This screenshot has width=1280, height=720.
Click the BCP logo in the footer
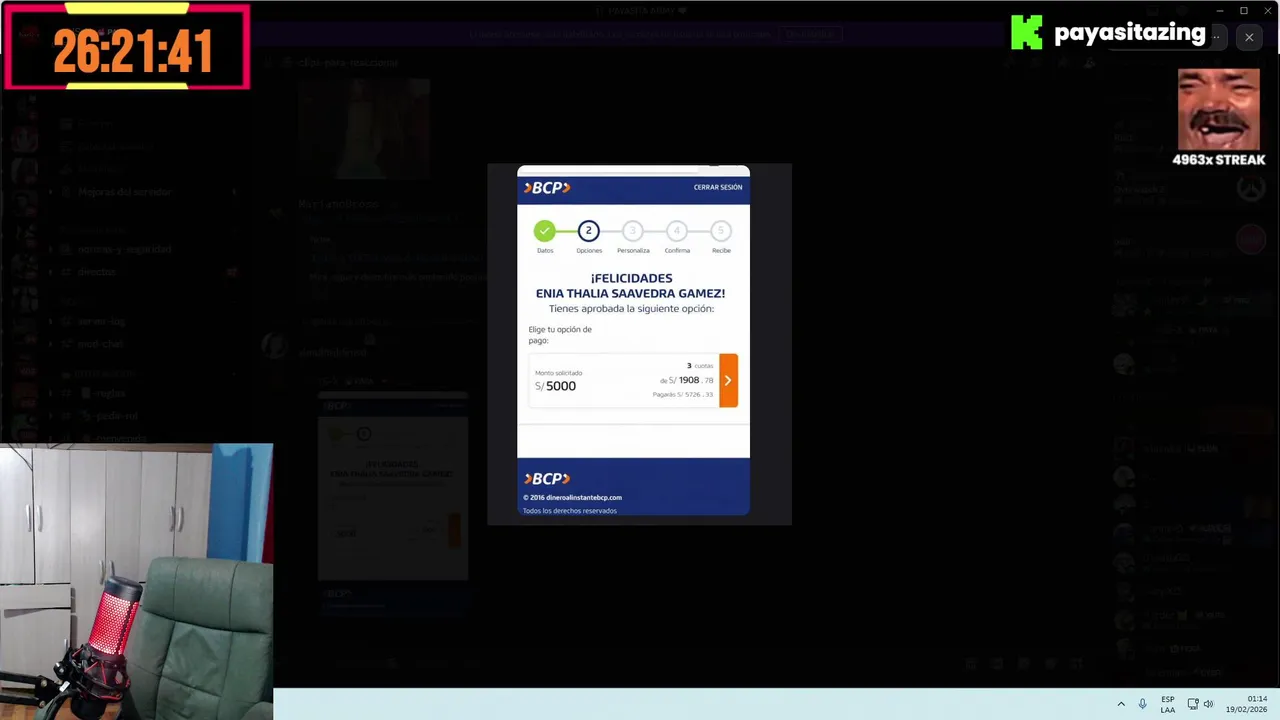click(x=547, y=479)
